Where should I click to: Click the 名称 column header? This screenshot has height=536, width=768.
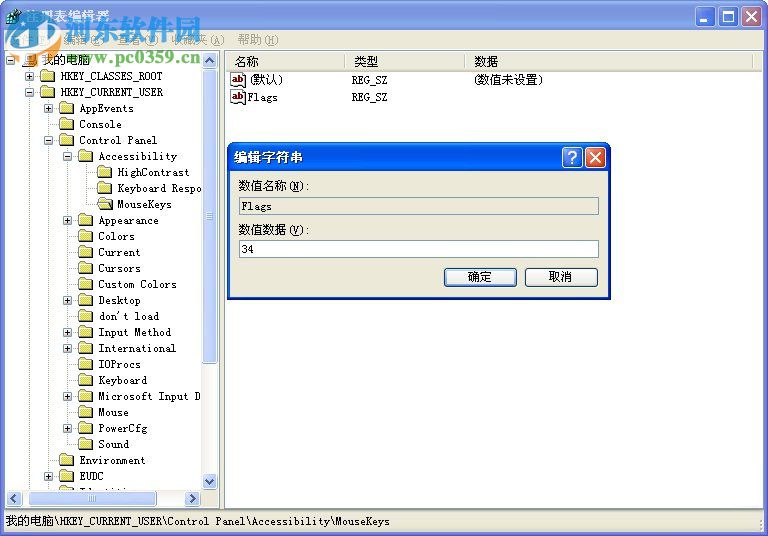pos(285,61)
